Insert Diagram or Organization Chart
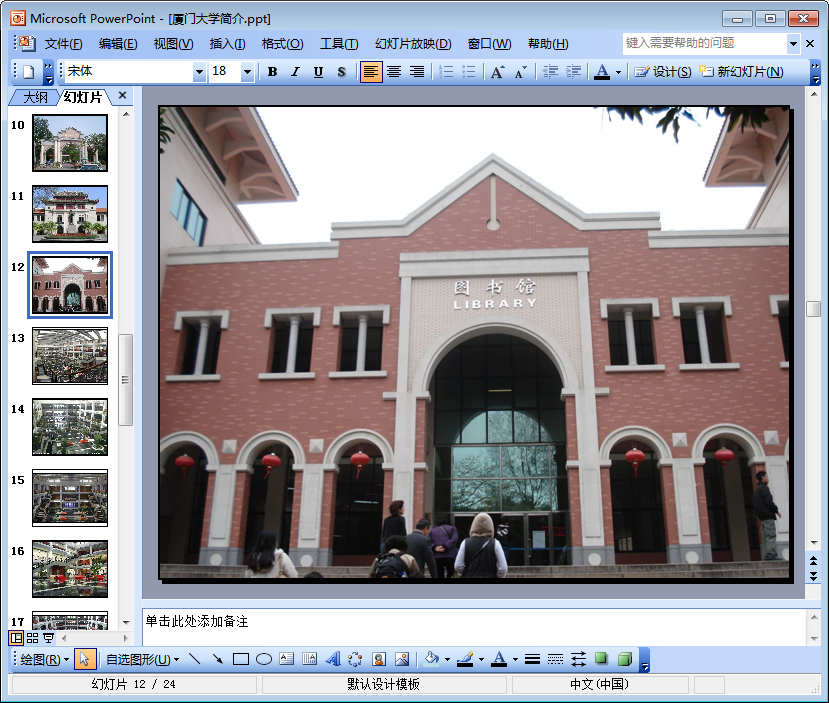The image size is (829, 703). [355, 659]
